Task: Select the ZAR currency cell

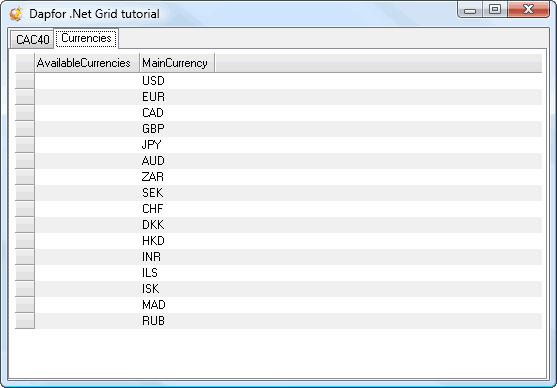Action: click(177, 177)
